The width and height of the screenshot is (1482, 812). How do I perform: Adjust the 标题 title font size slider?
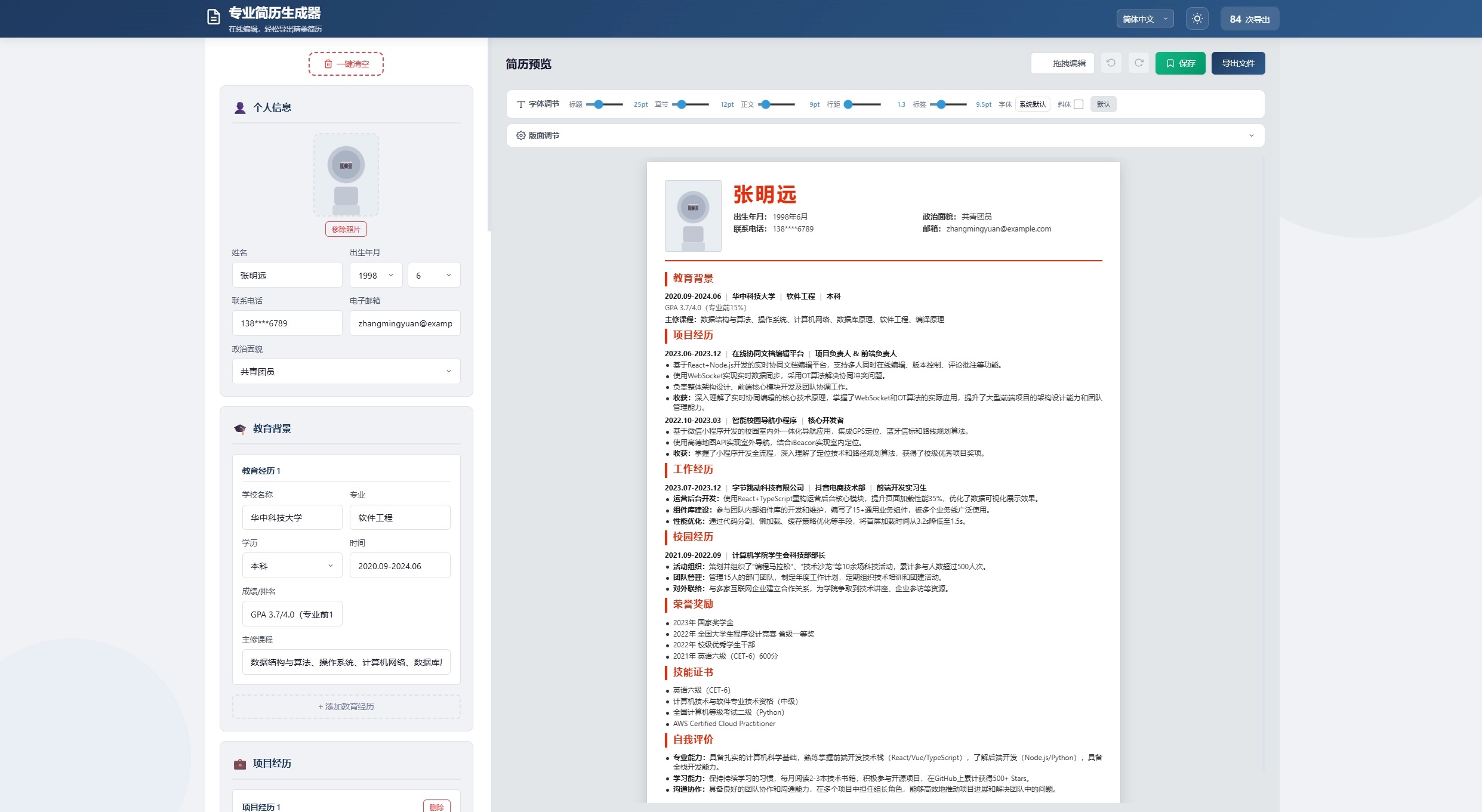coord(605,104)
